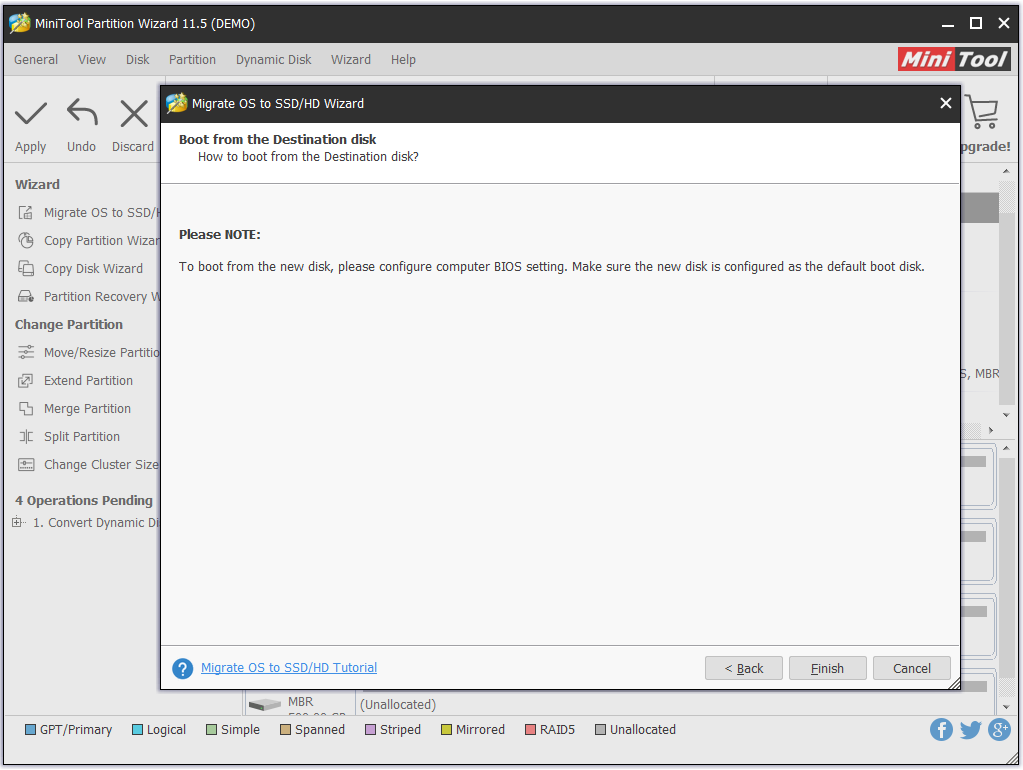The width and height of the screenshot is (1023, 770).
Task: Select Extend Partition in sidebar
Action: click(x=88, y=381)
